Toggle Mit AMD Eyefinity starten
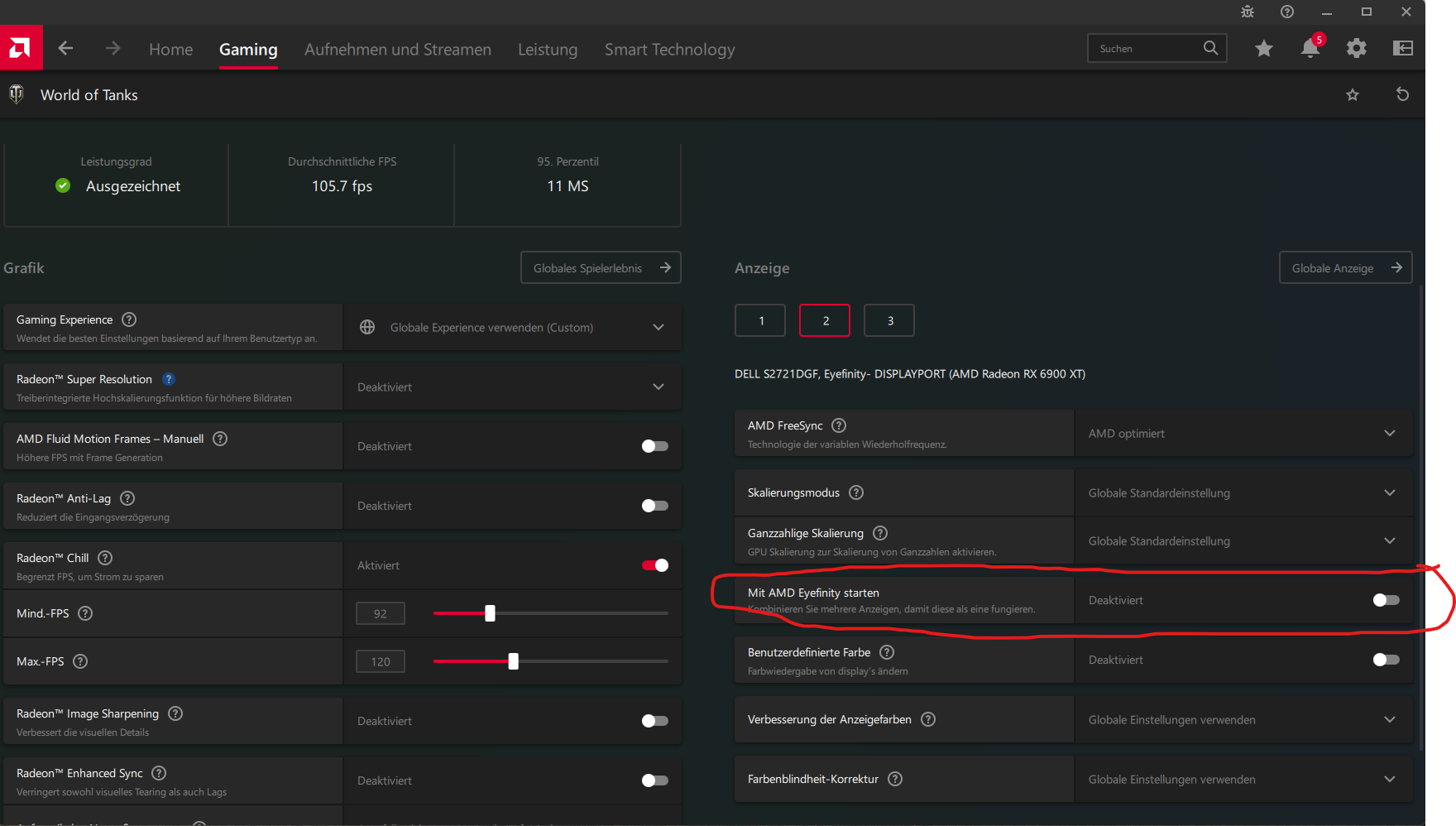1456x826 pixels. pyautogui.click(x=1386, y=600)
